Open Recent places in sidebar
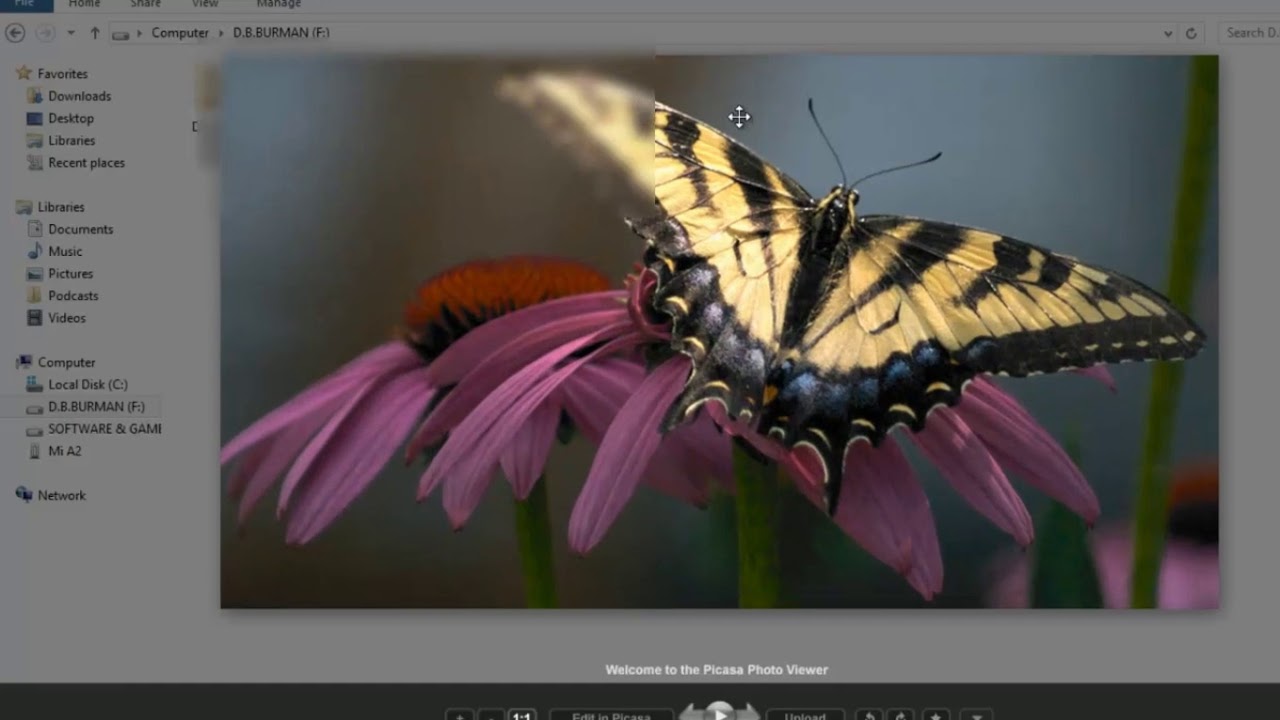This screenshot has height=720, width=1280. (86, 163)
